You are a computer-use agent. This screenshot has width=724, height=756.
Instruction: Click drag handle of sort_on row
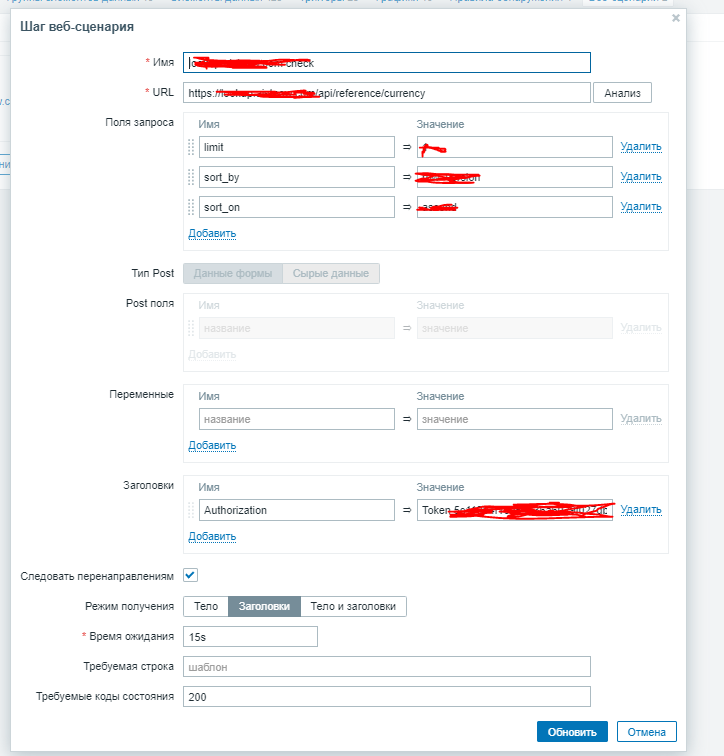pyautogui.click(x=191, y=207)
